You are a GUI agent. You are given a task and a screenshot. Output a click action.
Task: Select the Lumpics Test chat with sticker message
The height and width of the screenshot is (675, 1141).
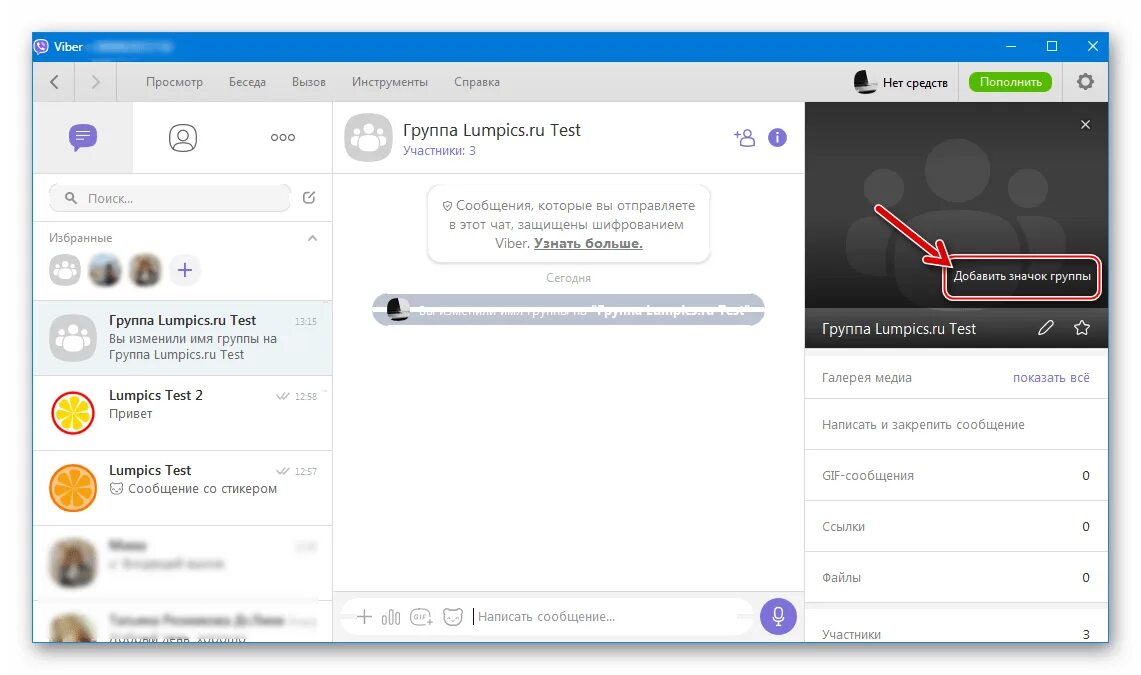coord(183,488)
